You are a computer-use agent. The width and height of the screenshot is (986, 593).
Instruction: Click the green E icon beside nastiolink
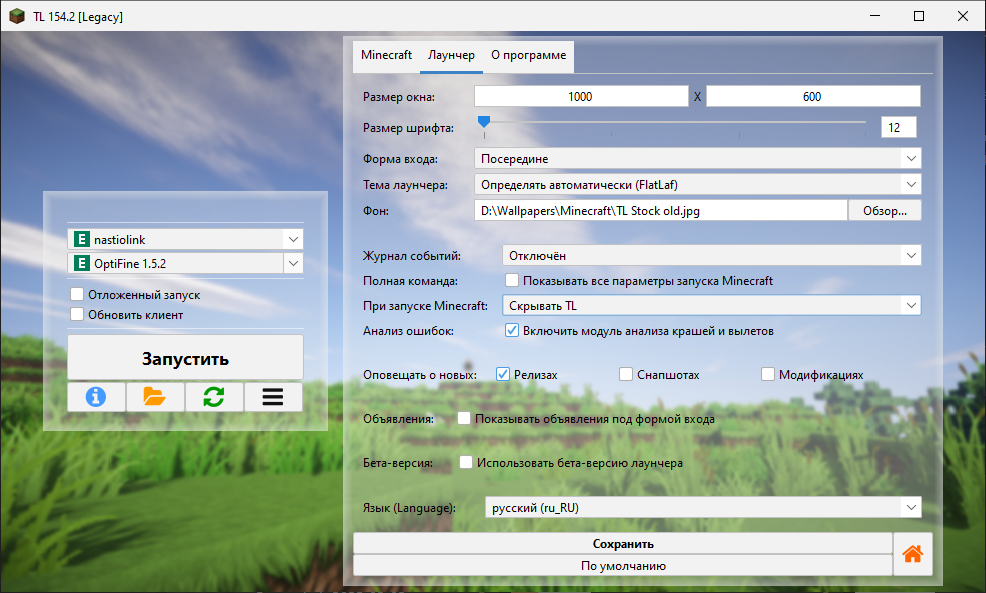[x=81, y=240]
